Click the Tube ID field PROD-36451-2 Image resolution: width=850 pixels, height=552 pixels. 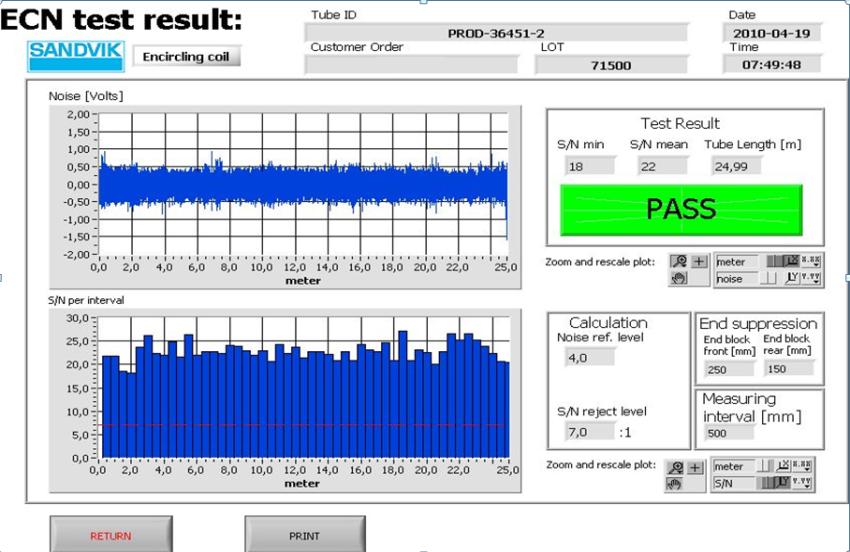(x=496, y=33)
